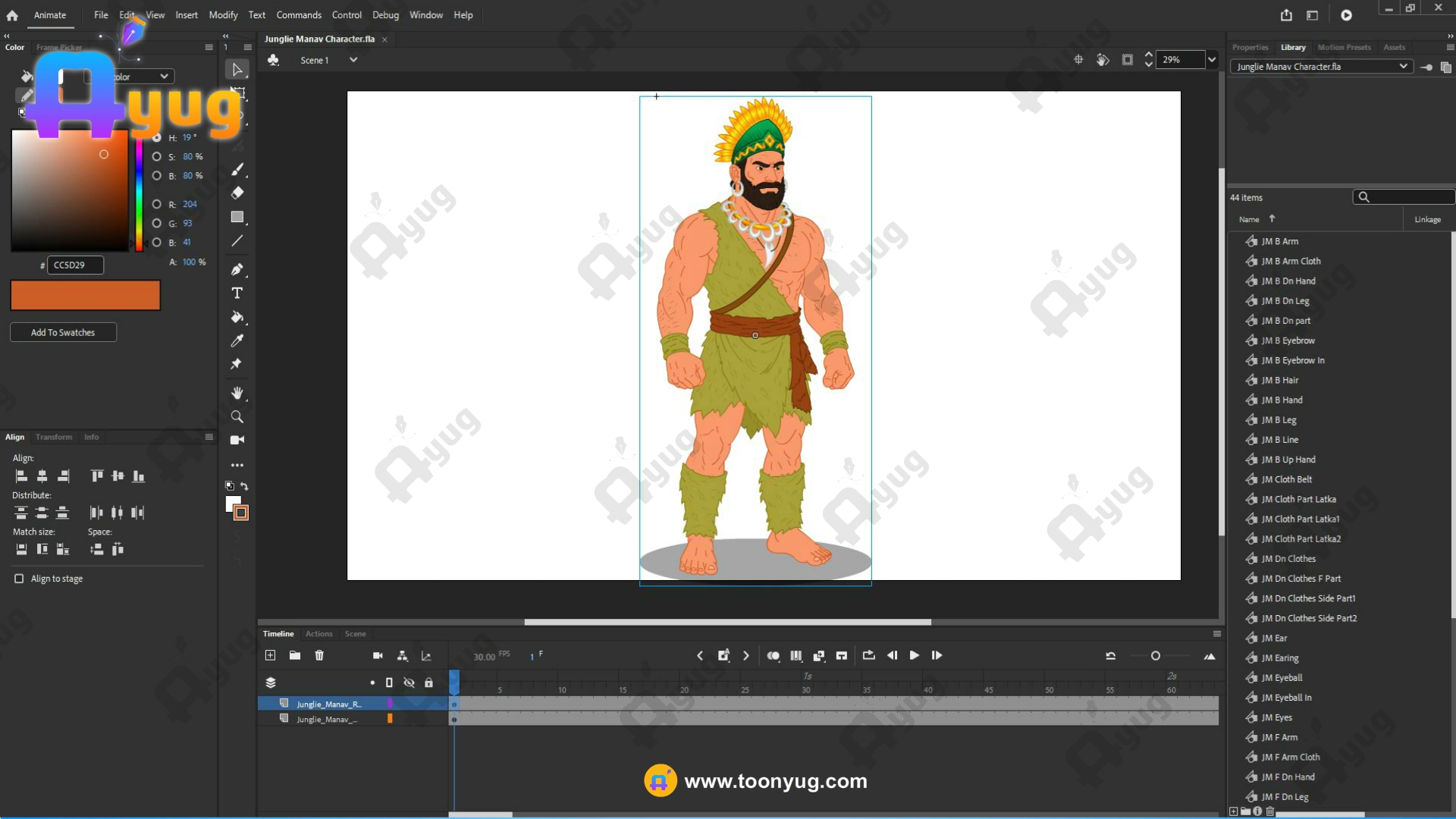
Task: Select the Eraser tool
Action: click(237, 193)
